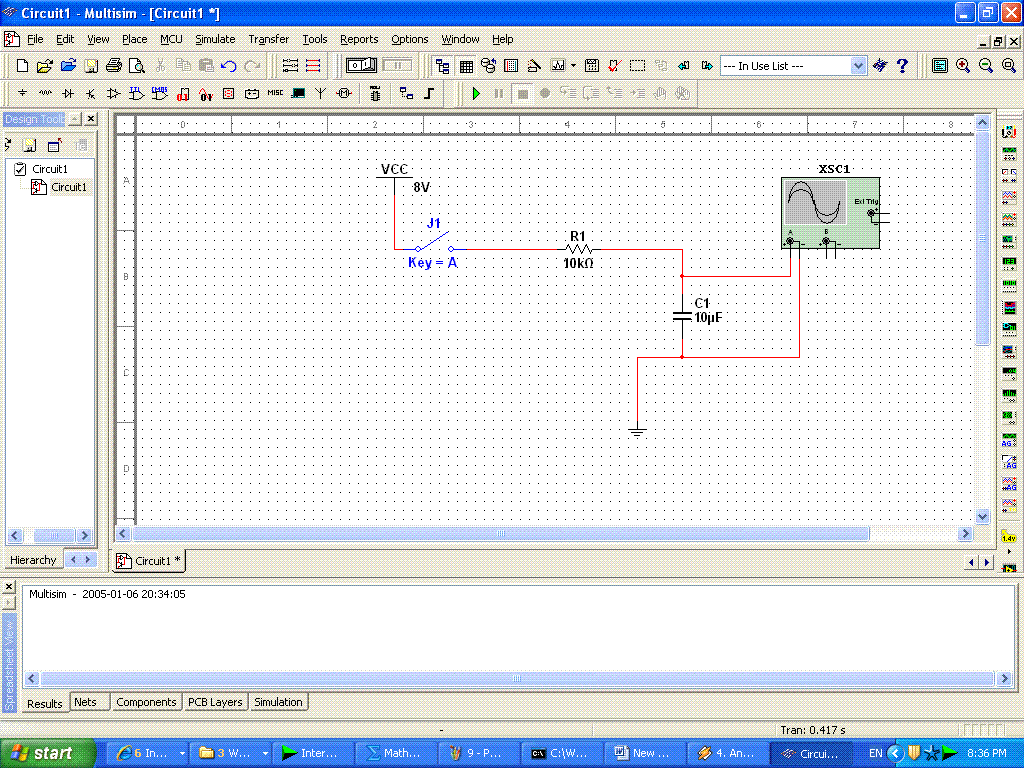Expand the analyses list dropdown arrow
This screenshot has height=768, width=1024.
(573, 65)
